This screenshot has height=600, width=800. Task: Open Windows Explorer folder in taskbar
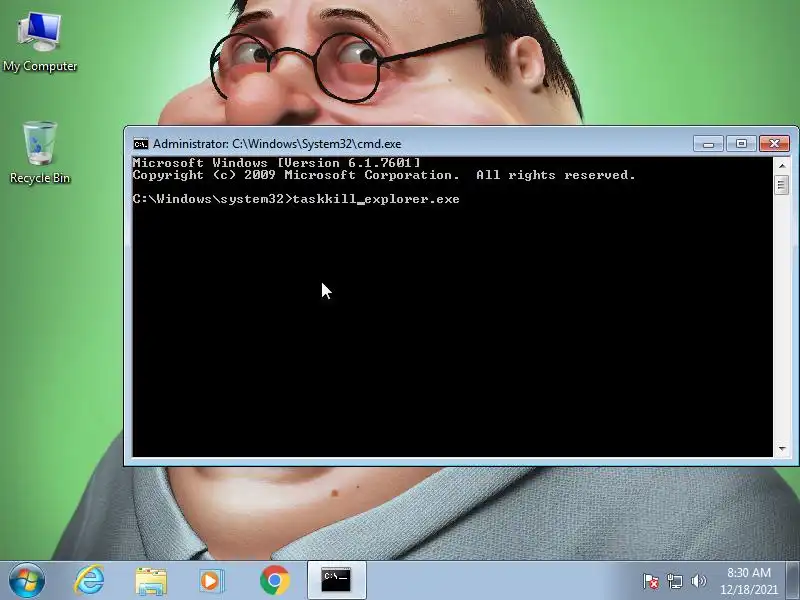(151, 581)
